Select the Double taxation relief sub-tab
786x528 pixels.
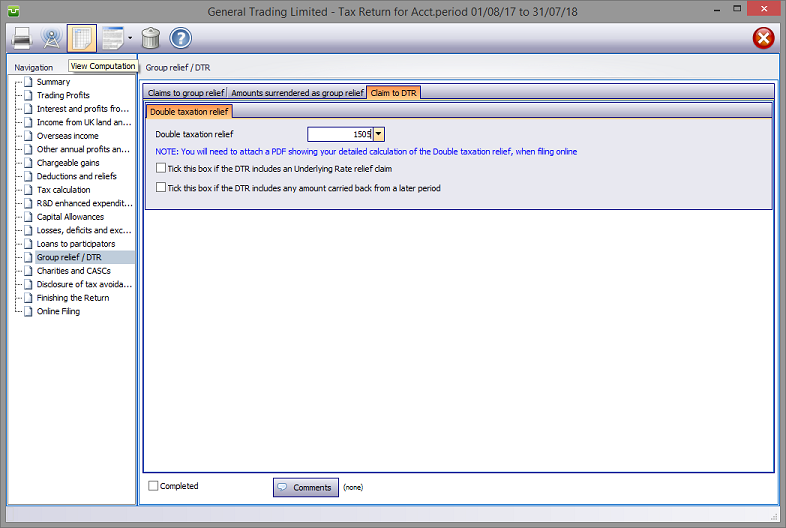click(x=189, y=112)
